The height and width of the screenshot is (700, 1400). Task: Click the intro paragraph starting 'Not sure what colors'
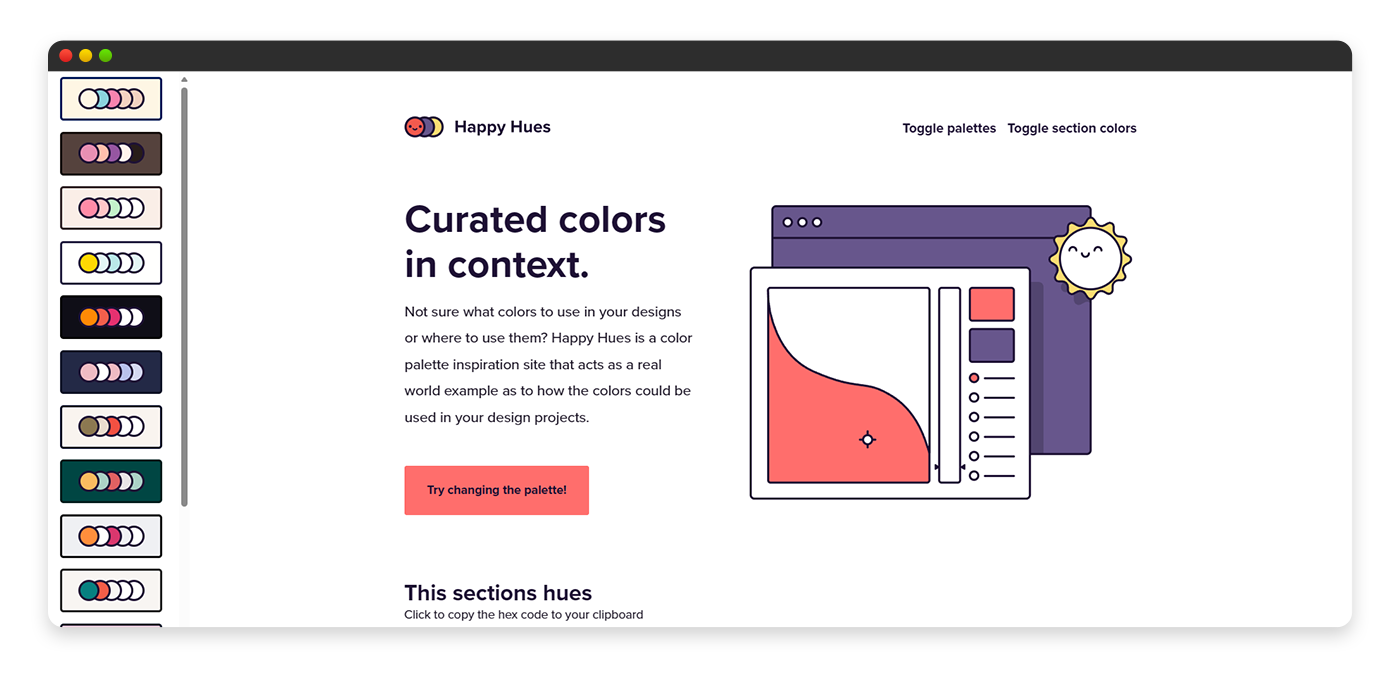point(549,364)
